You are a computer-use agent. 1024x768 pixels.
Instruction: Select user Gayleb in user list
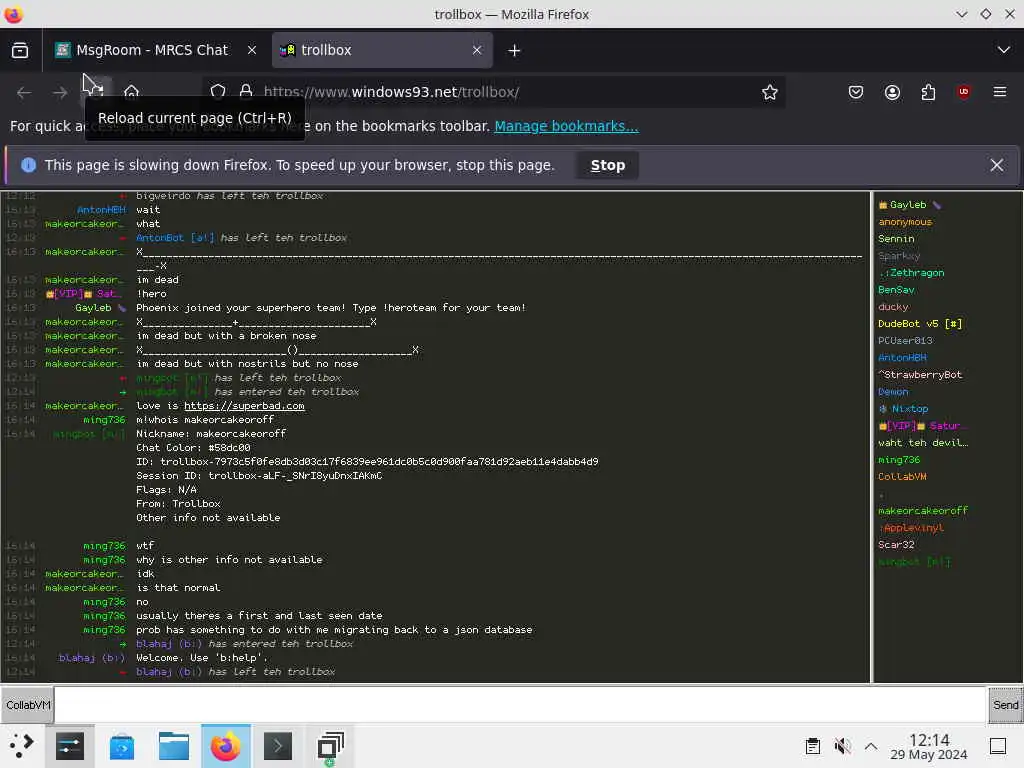coord(908,205)
